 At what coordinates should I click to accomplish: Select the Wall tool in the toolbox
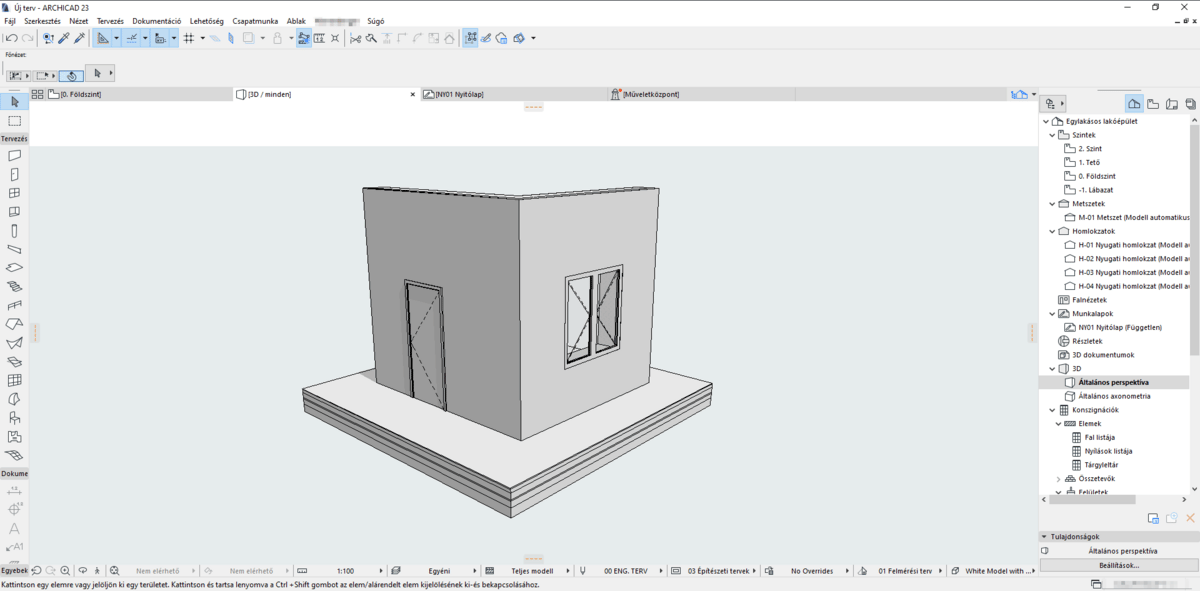14,155
